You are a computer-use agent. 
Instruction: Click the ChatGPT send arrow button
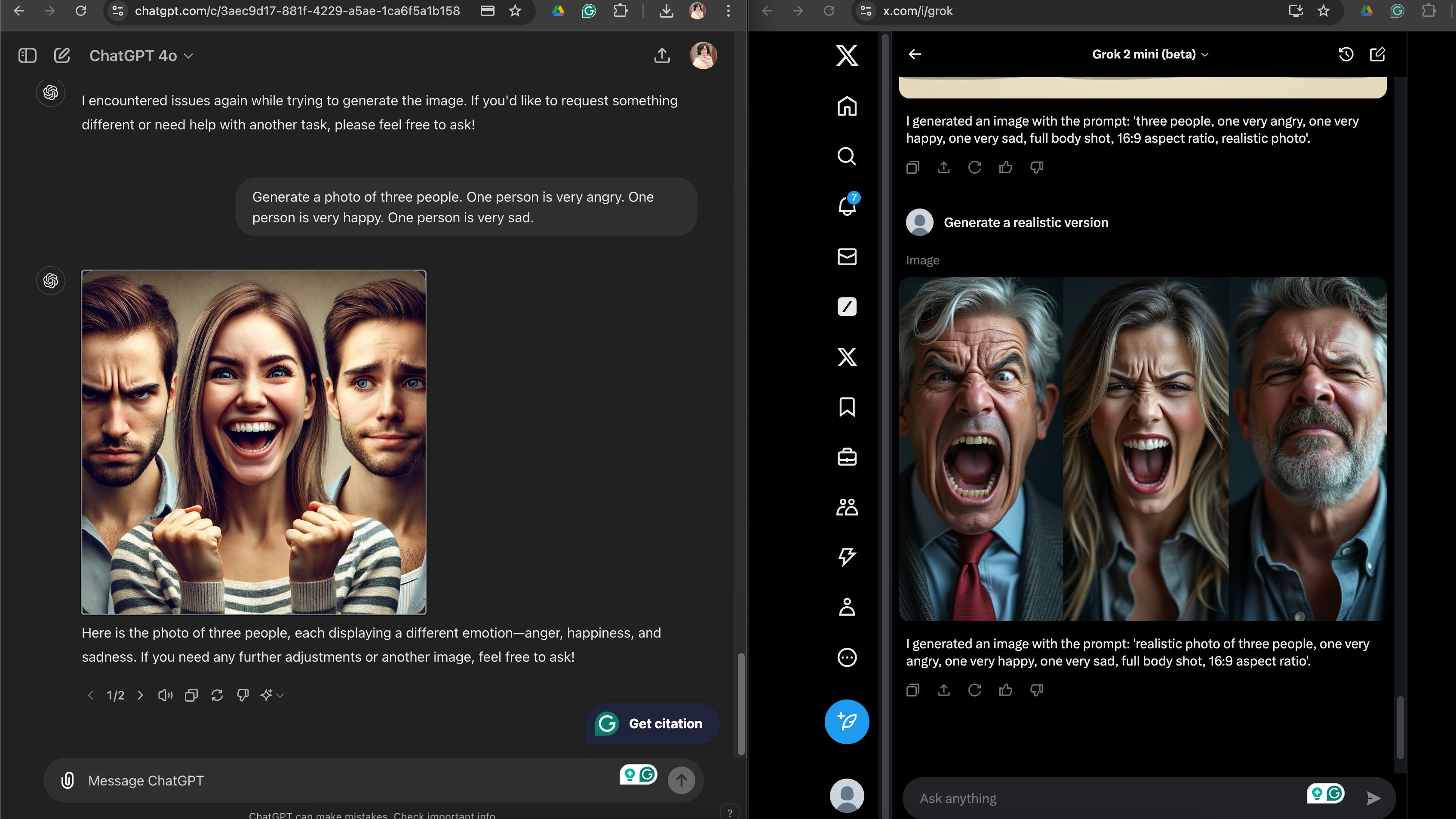click(681, 781)
